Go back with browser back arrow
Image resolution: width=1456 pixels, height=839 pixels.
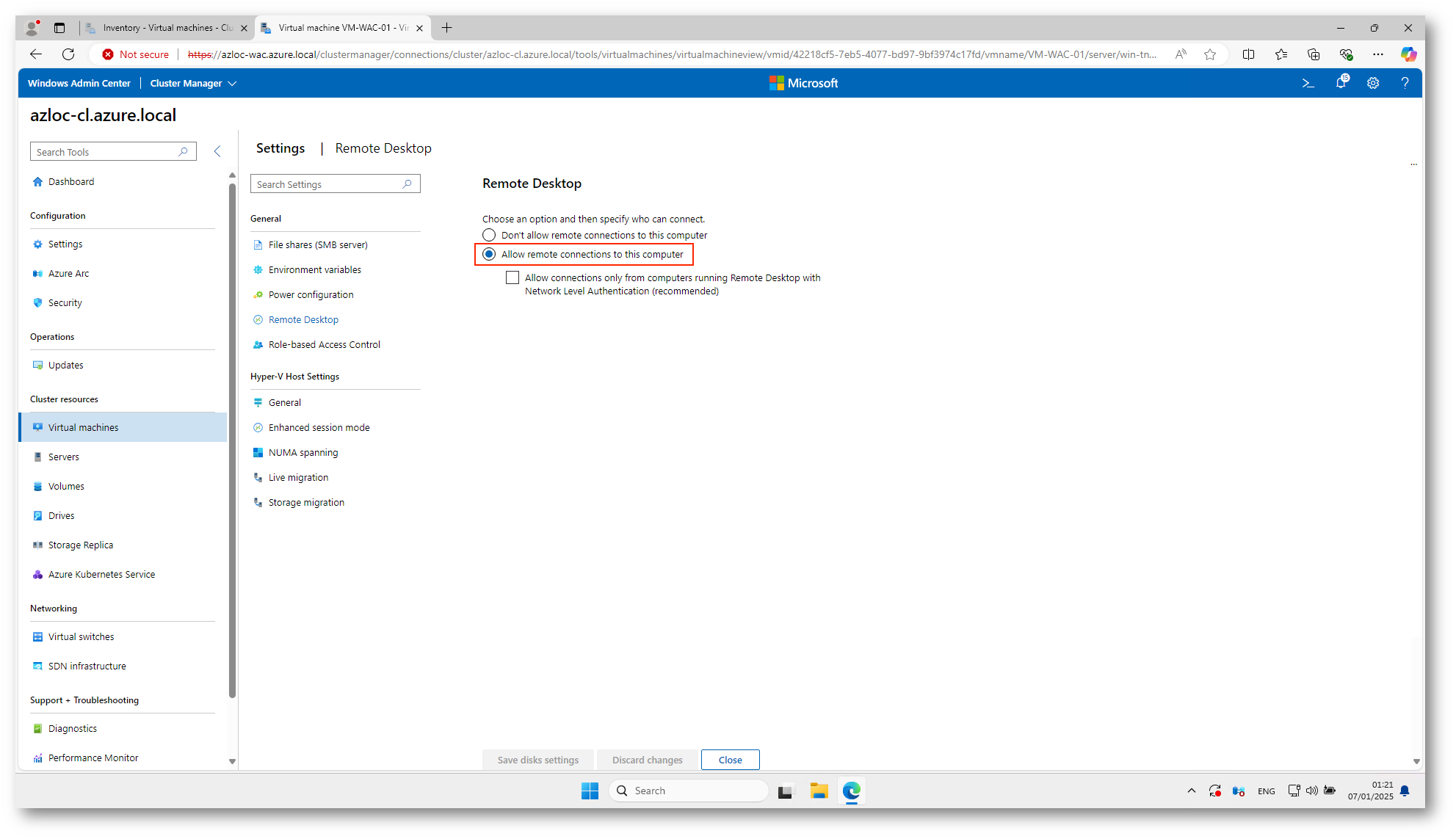[x=36, y=54]
